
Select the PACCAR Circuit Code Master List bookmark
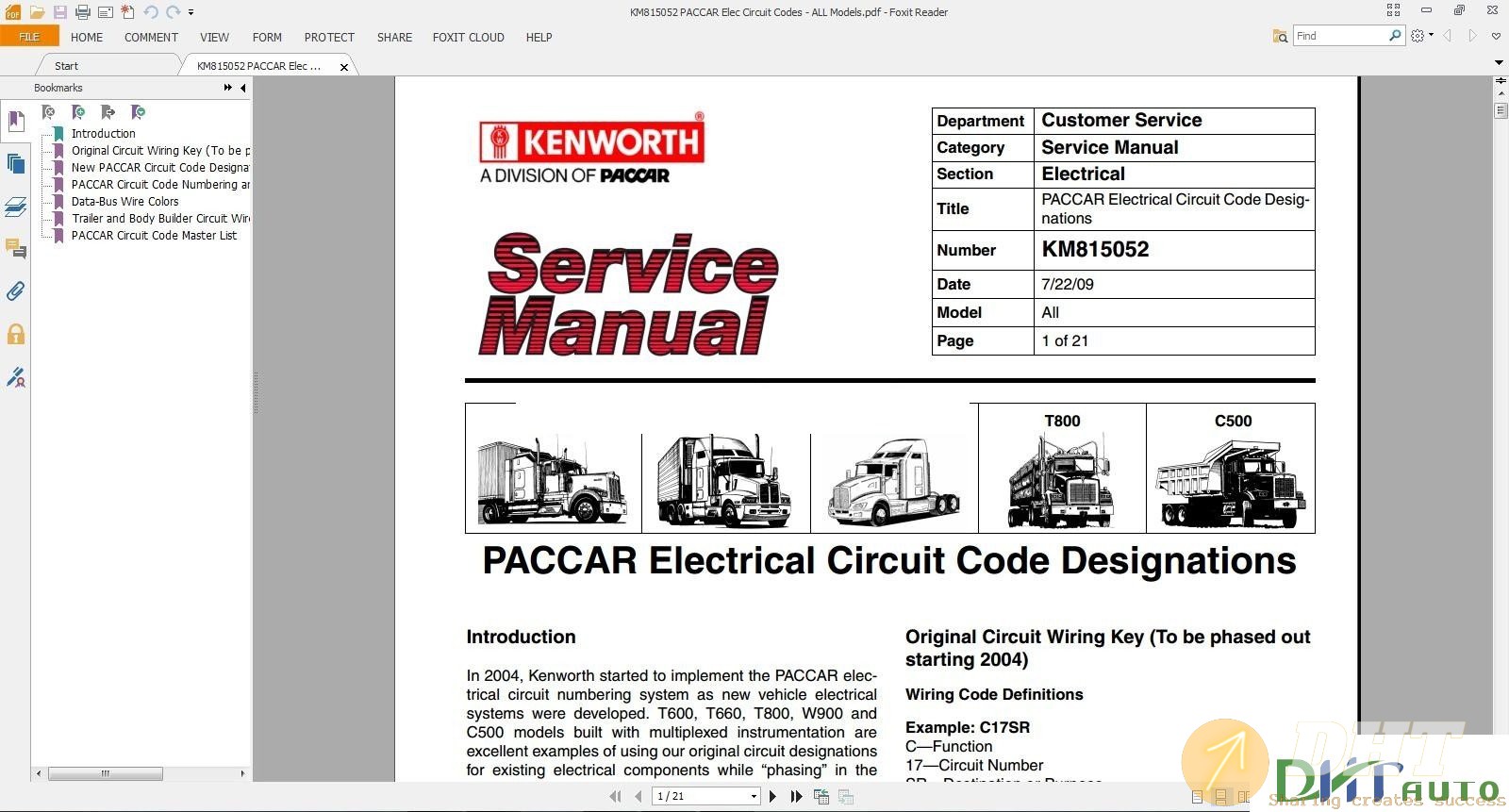coord(155,236)
